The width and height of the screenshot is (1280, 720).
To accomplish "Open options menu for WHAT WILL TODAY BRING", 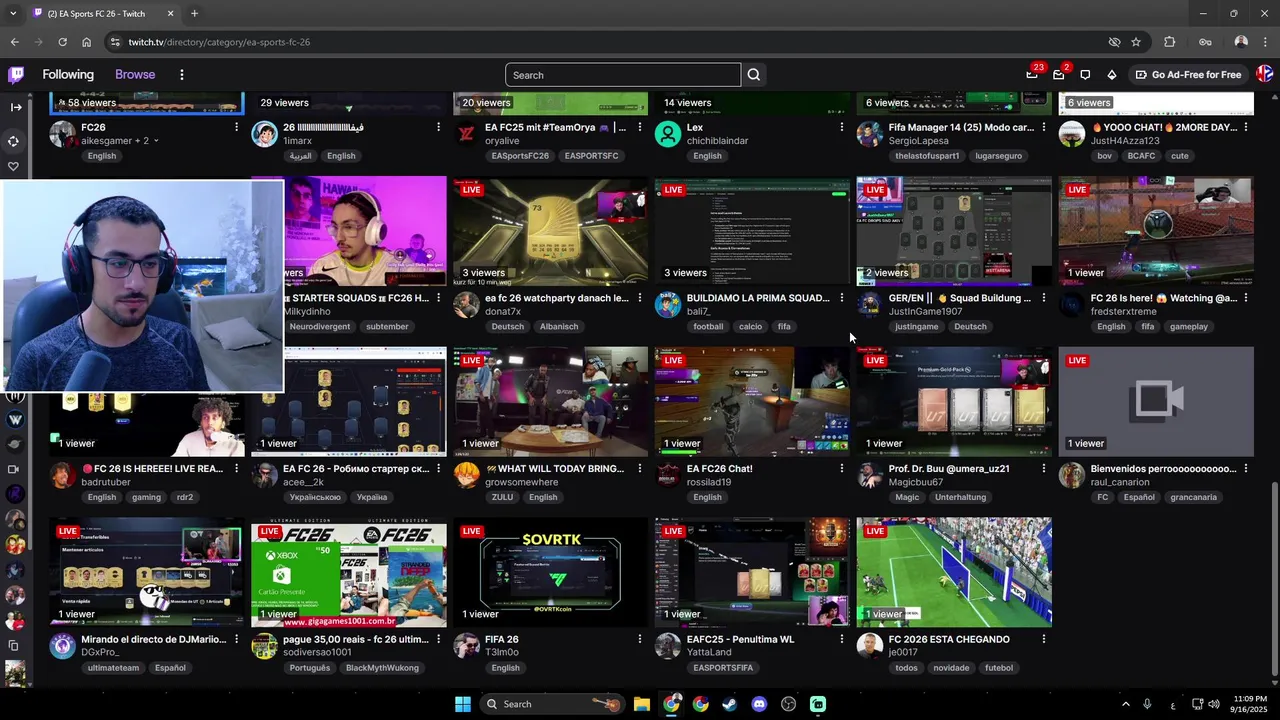I will pyautogui.click(x=640, y=468).
